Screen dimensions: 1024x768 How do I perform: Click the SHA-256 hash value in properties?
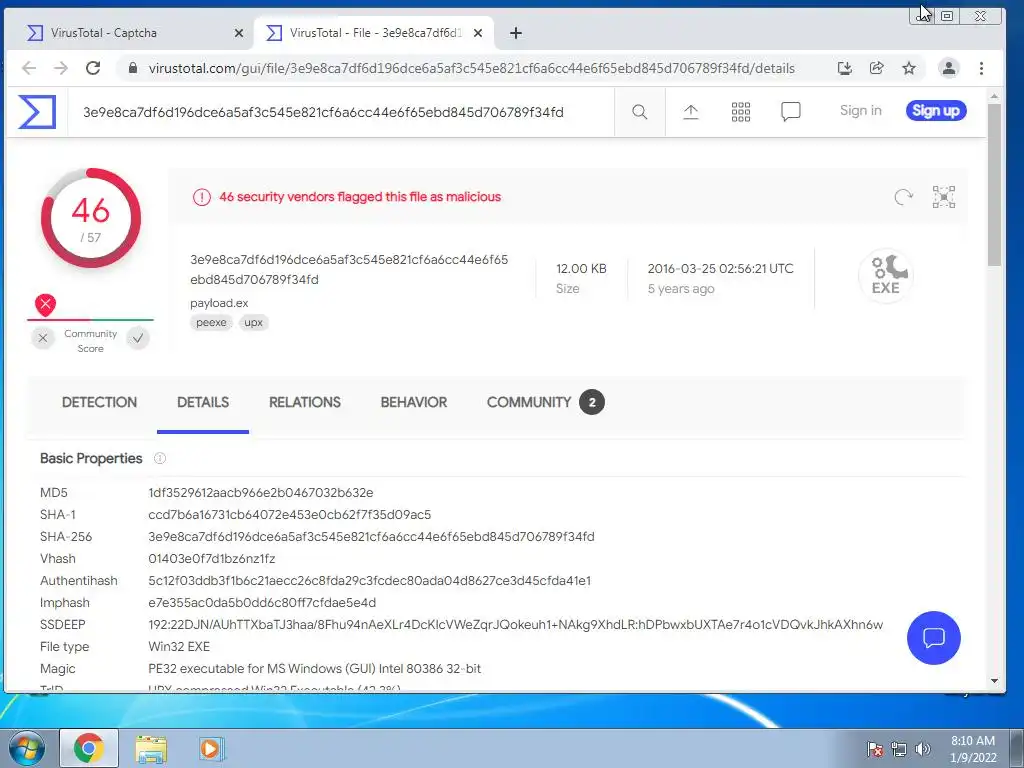point(371,537)
